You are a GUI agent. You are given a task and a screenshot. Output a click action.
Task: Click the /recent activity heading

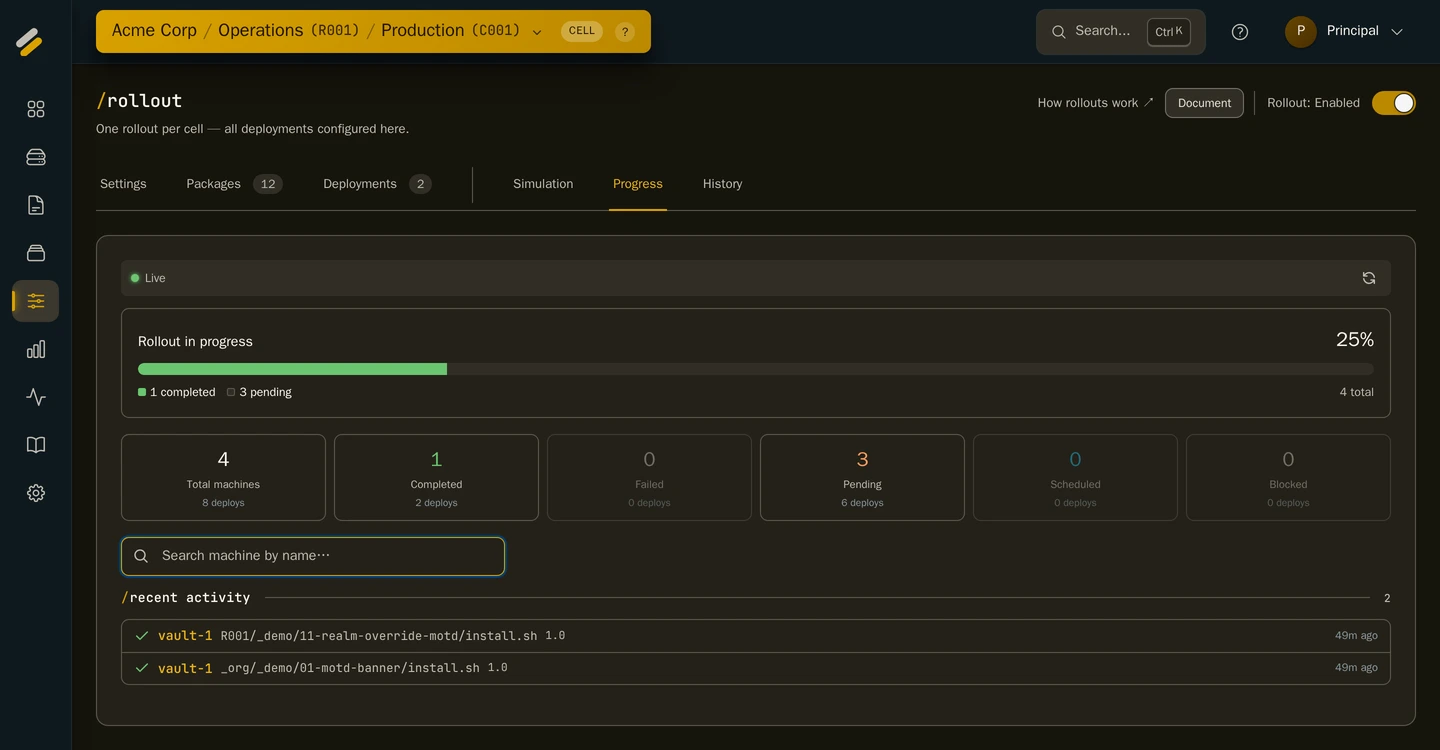point(186,598)
